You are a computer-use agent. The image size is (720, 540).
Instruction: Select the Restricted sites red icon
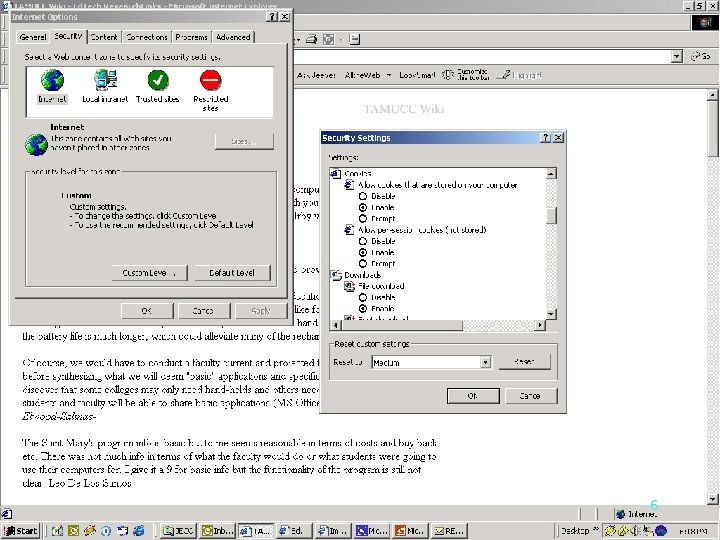click(210, 80)
